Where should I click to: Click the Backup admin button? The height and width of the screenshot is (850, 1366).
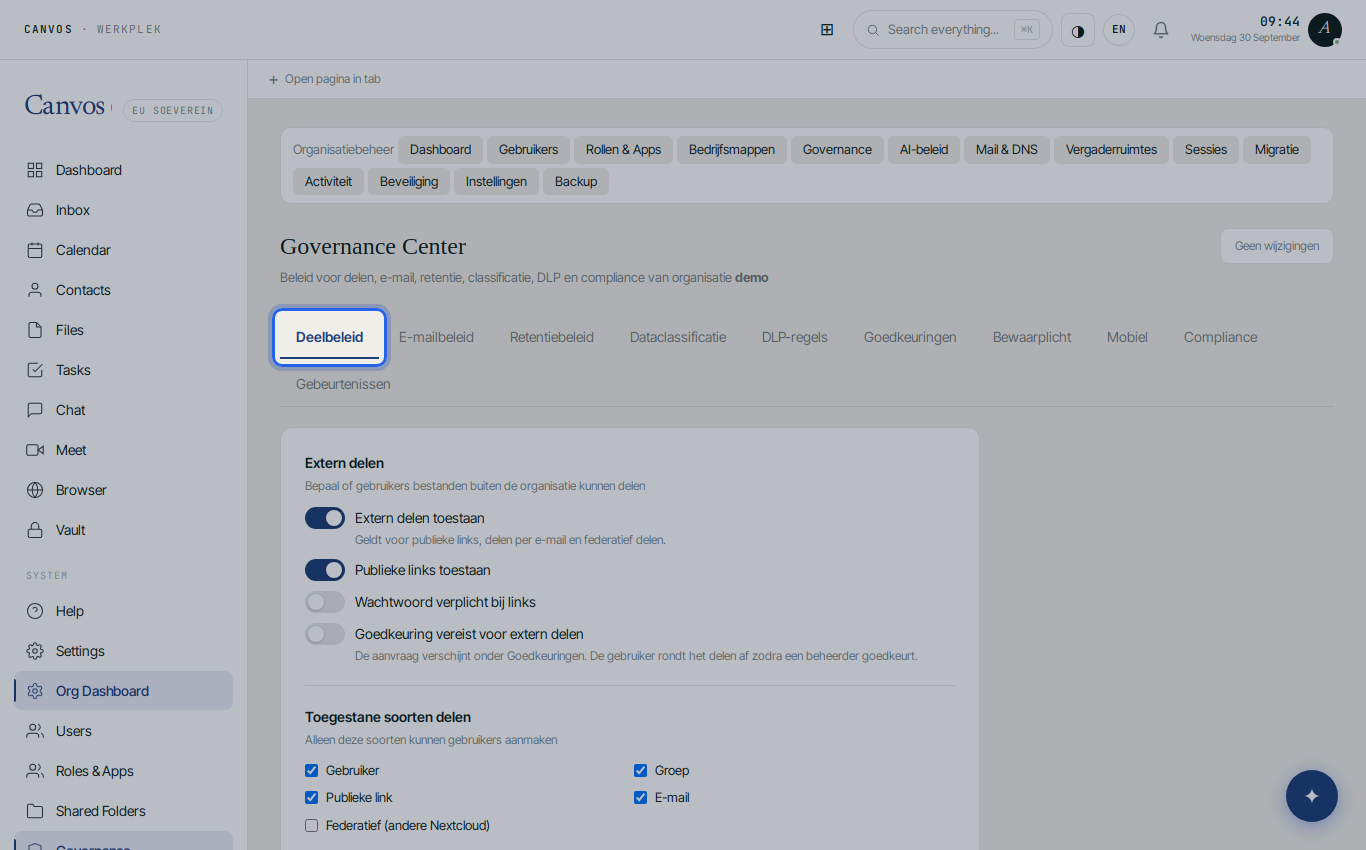click(x=576, y=182)
